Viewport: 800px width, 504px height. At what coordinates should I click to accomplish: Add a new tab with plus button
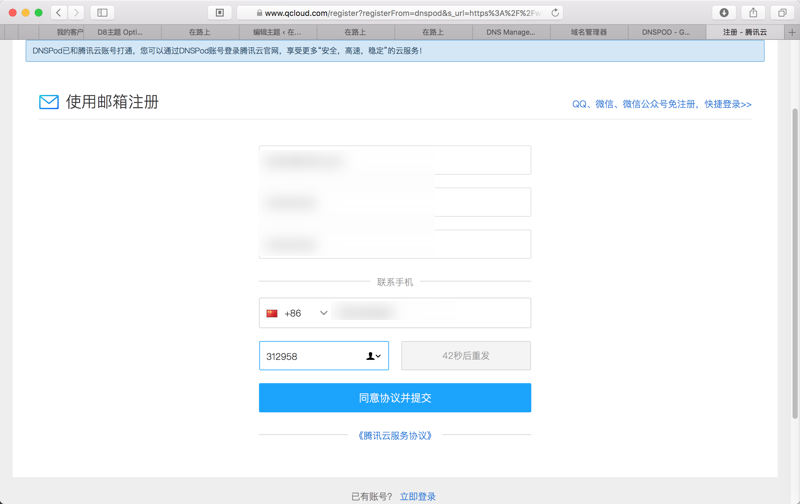coord(792,32)
